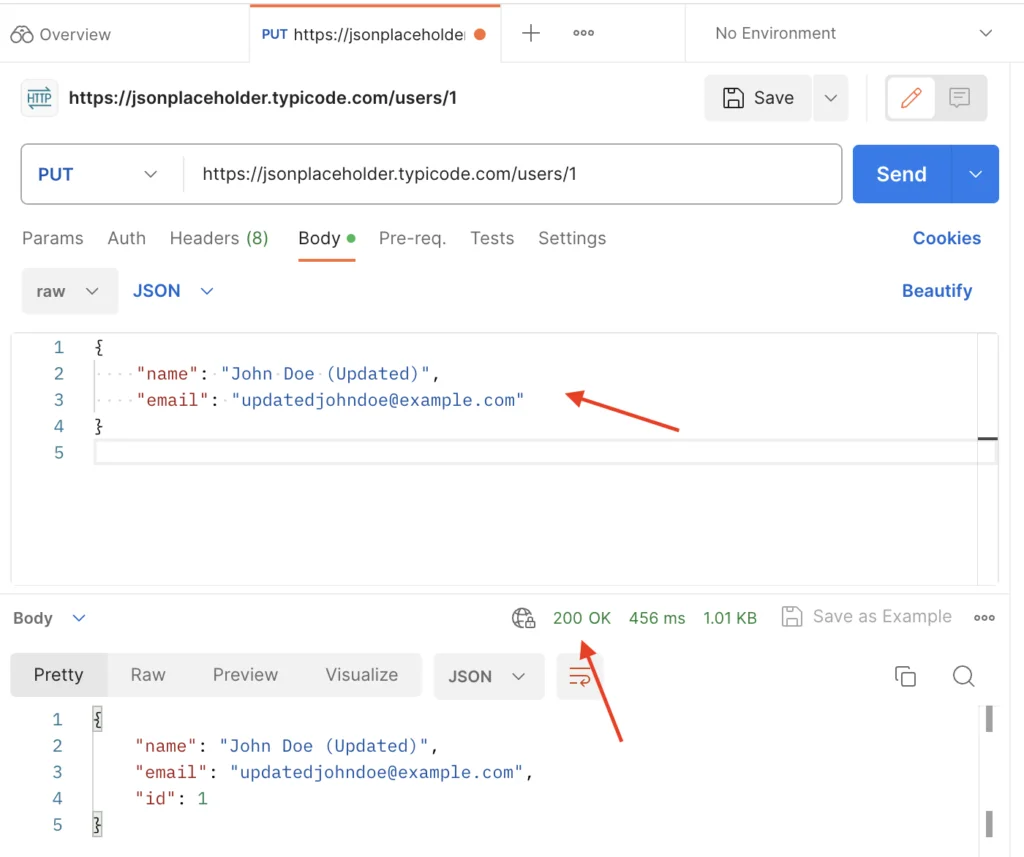Image resolution: width=1024 pixels, height=857 pixels.
Task: Change the request body JSON format dropdown
Action: tap(173, 291)
